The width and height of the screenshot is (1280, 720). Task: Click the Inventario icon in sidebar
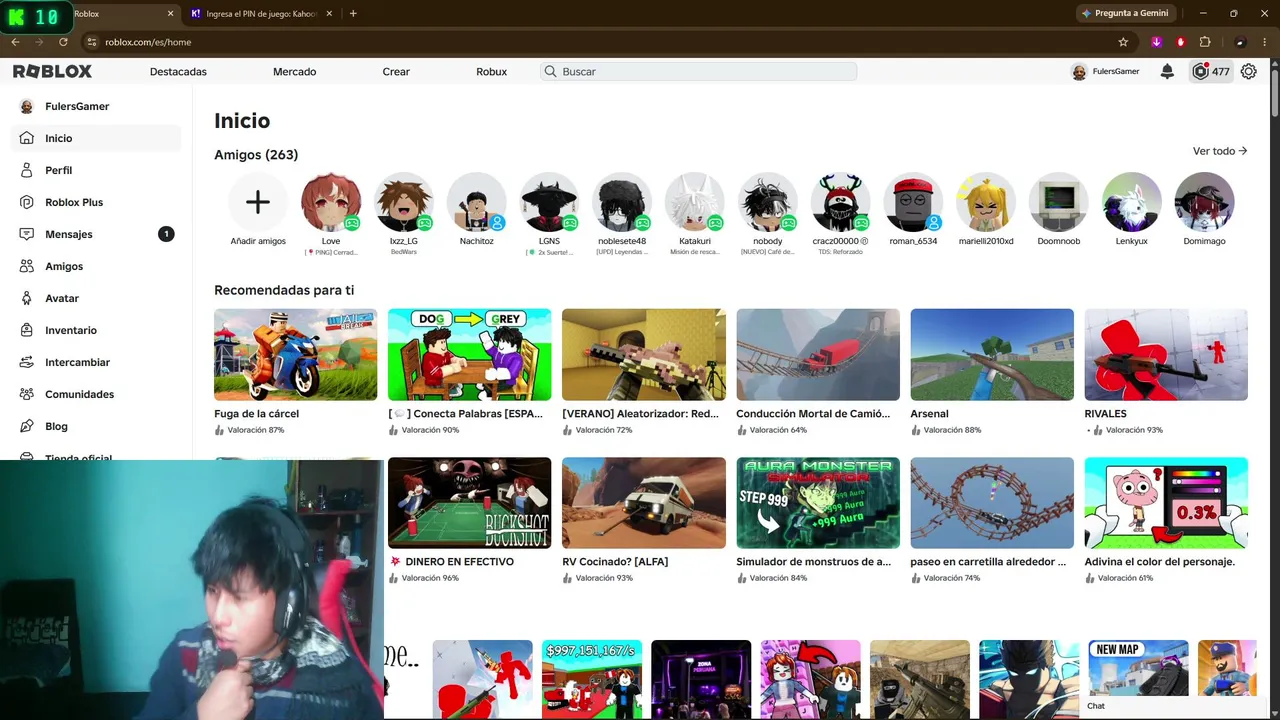(x=27, y=330)
